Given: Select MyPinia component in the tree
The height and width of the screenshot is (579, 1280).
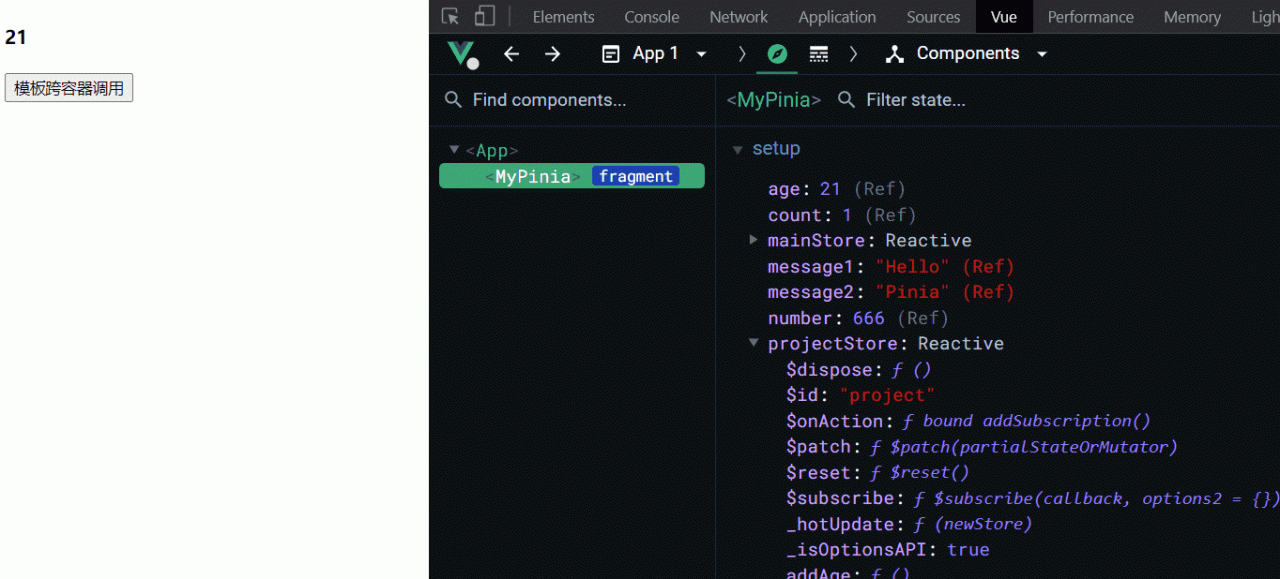Looking at the screenshot, I should 533,176.
